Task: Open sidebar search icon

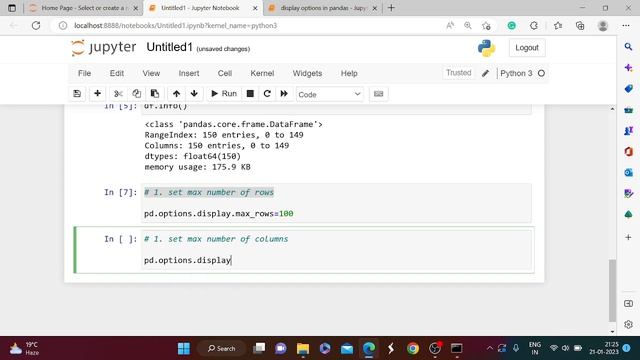Action: point(628,47)
